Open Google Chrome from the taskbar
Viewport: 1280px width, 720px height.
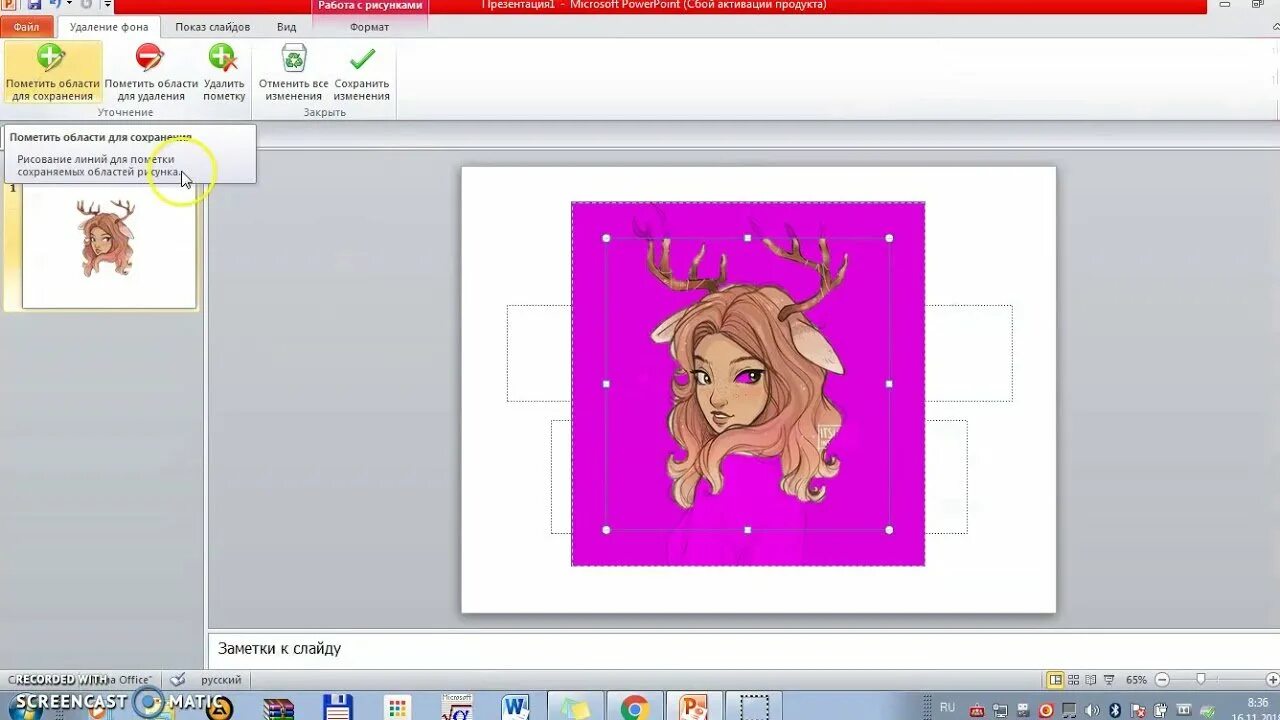tap(634, 708)
